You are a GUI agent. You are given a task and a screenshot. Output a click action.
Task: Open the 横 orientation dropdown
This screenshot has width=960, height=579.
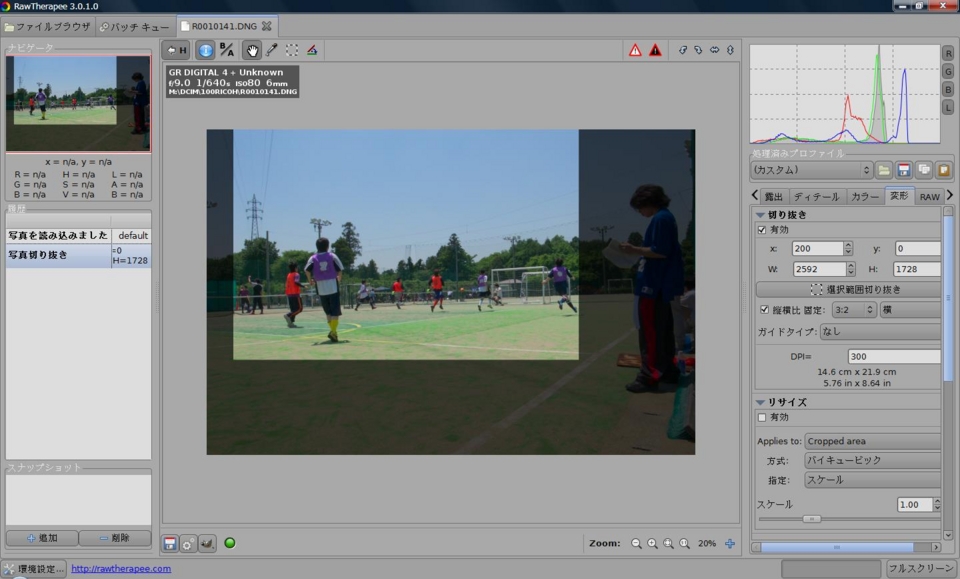tap(910, 310)
